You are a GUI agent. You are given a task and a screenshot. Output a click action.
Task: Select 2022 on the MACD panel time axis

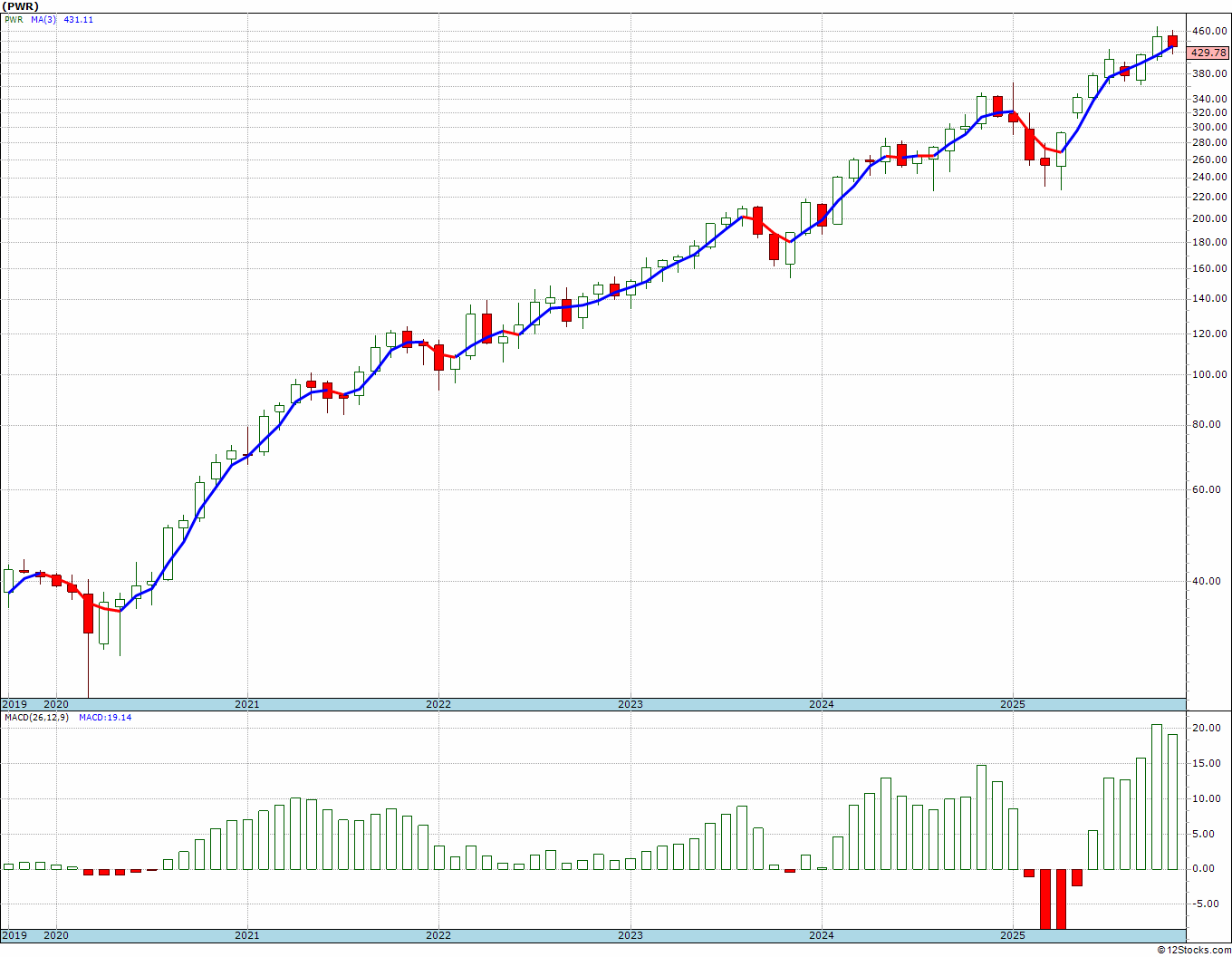pyautogui.click(x=438, y=935)
